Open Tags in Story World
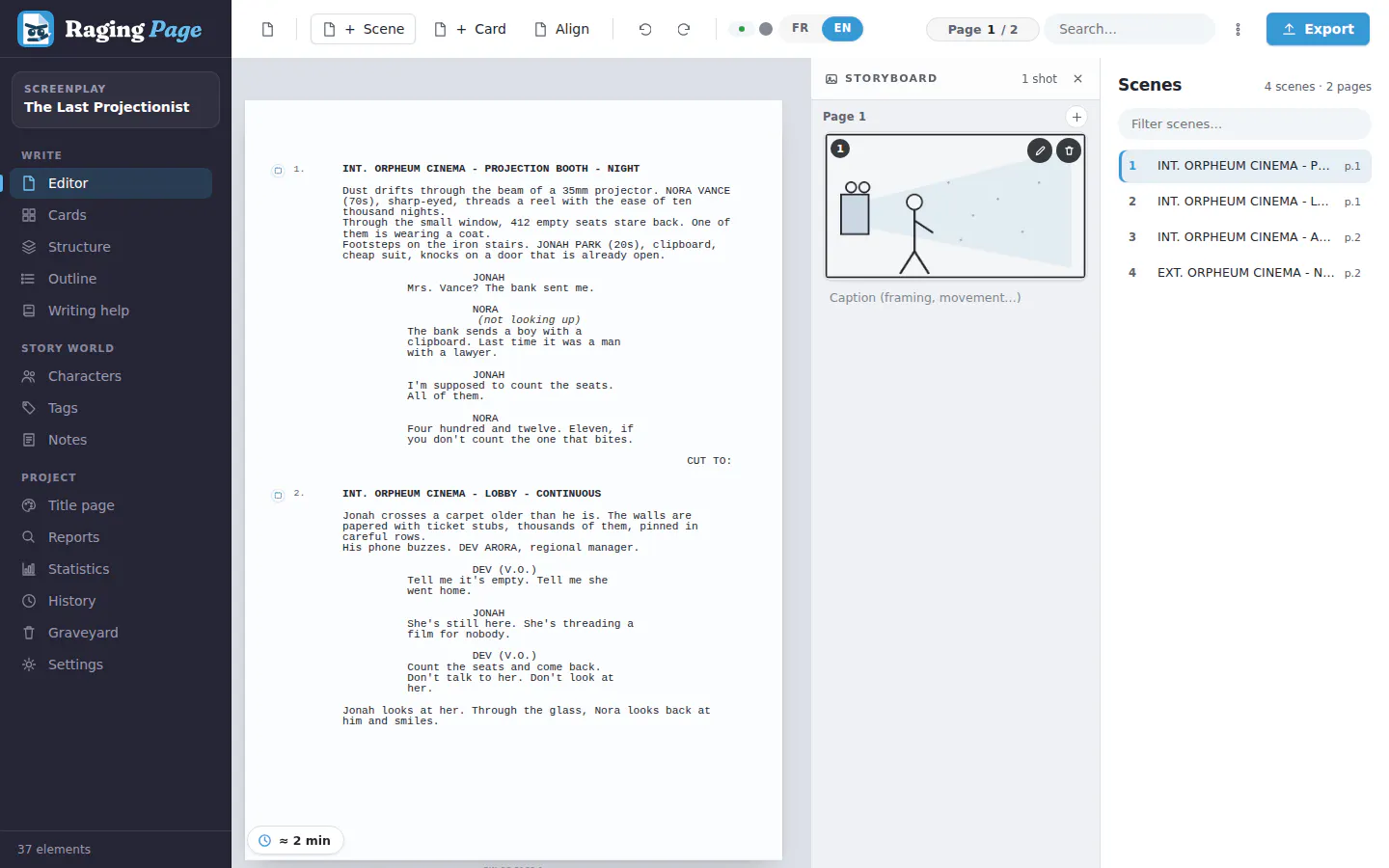The height and width of the screenshot is (868, 1389). [111, 408]
